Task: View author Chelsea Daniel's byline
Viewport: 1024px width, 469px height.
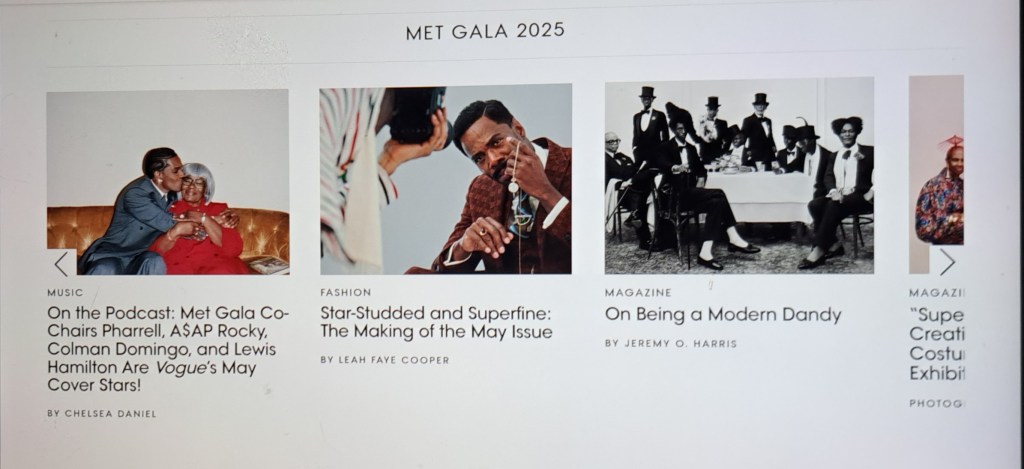Action: click(x=101, y=413)
